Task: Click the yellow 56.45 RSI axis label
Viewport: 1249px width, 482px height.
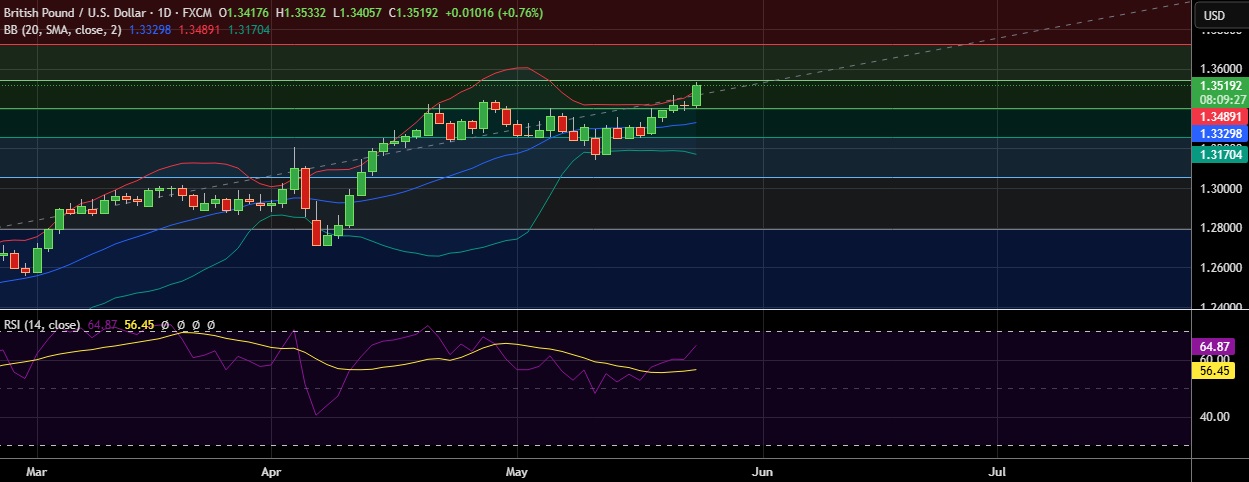Action: pyautogui.click(x=1215, y=371)
